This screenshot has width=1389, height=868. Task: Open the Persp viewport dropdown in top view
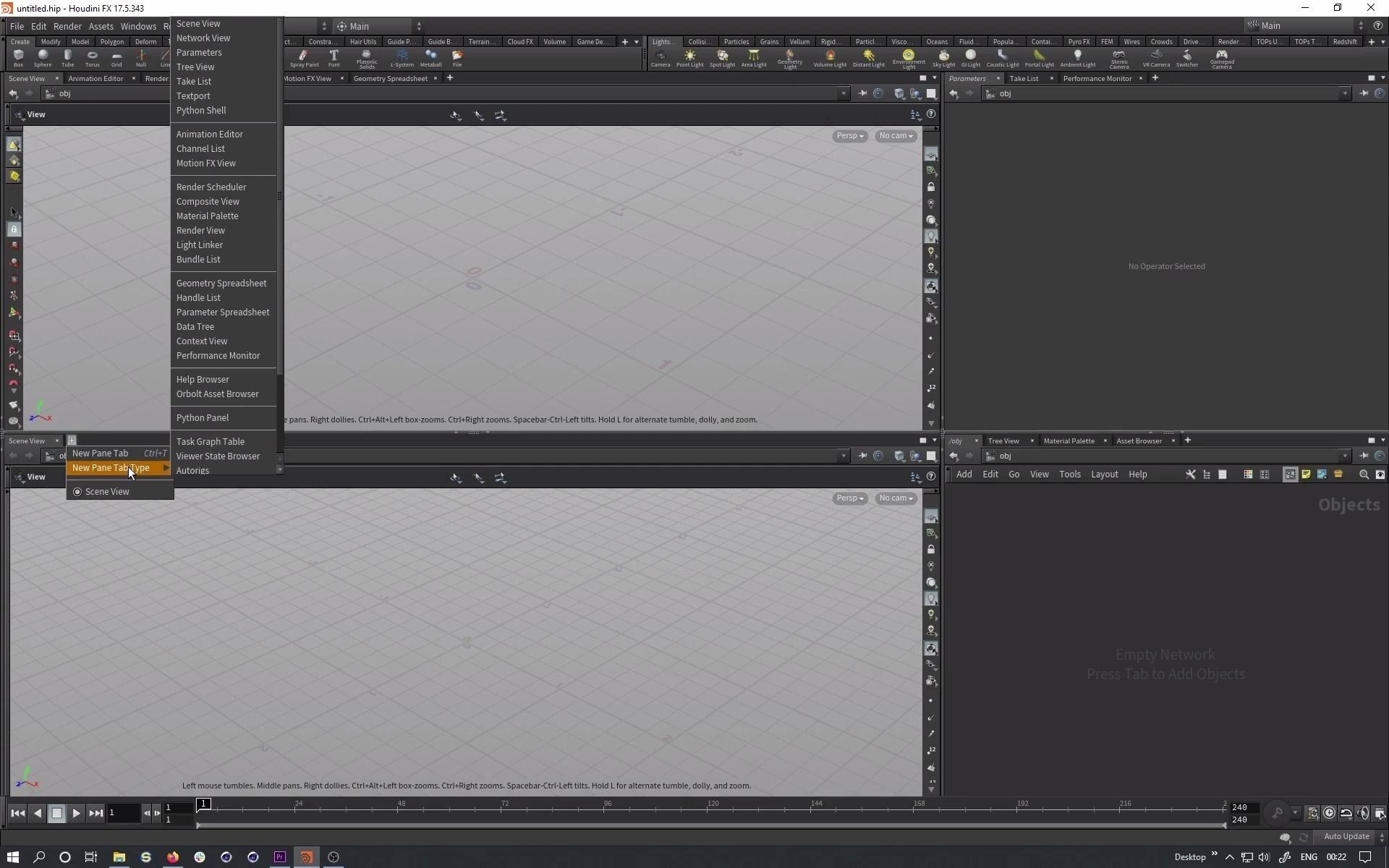(849, 136)
